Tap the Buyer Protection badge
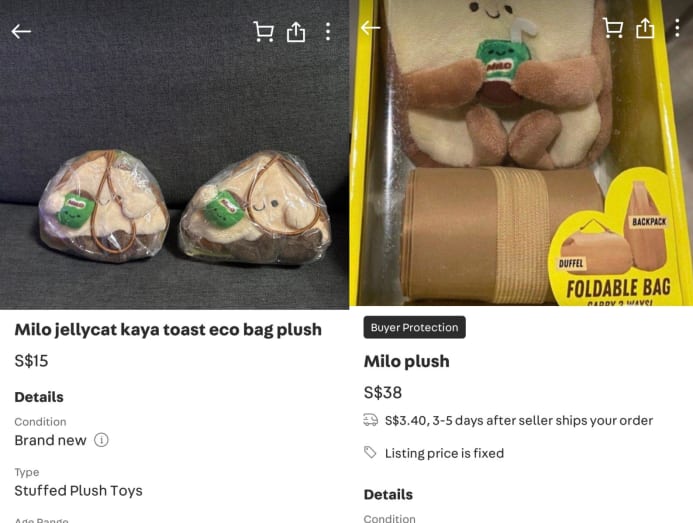 (414, 327)
